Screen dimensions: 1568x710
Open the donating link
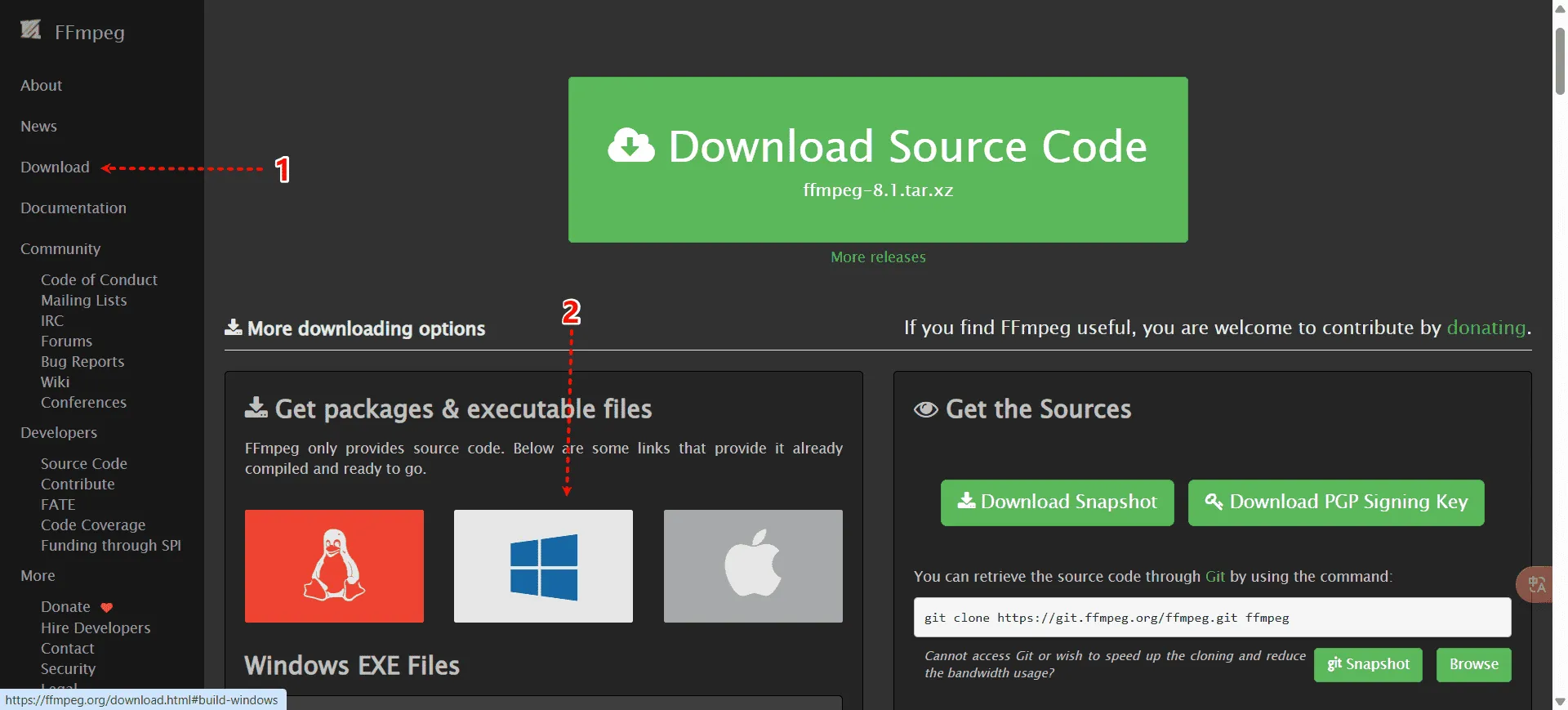[1486, 328]
